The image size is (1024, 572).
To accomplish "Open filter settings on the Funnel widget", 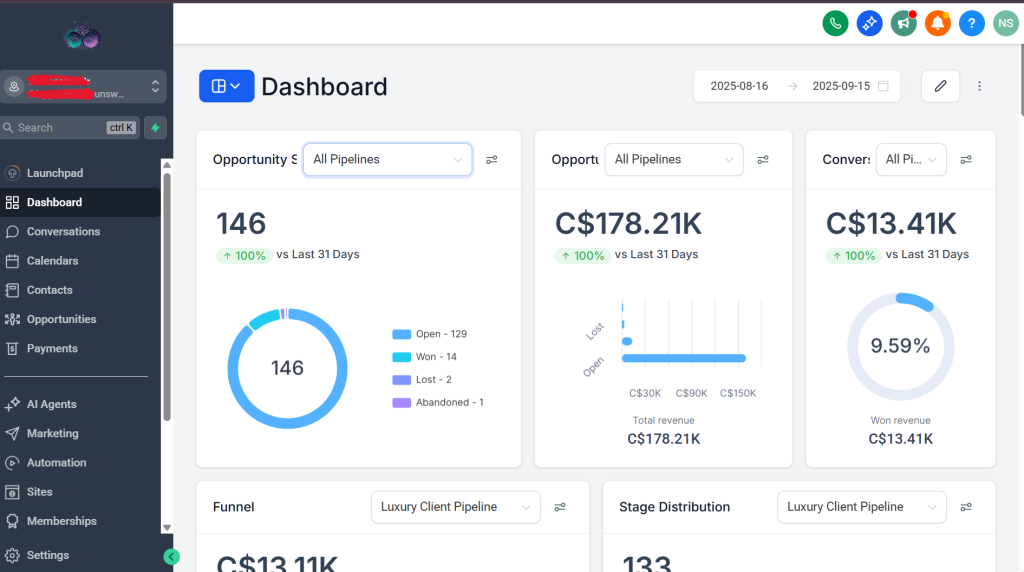I will click(x=560, y=507).
